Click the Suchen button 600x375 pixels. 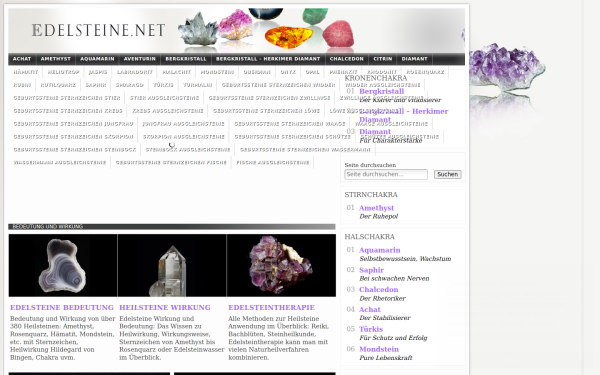(x=448, y=174)
